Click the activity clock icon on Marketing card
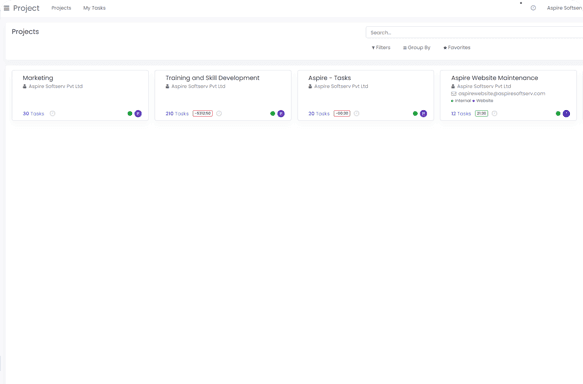Screen dimensions: 583x384 coord(52,113)
